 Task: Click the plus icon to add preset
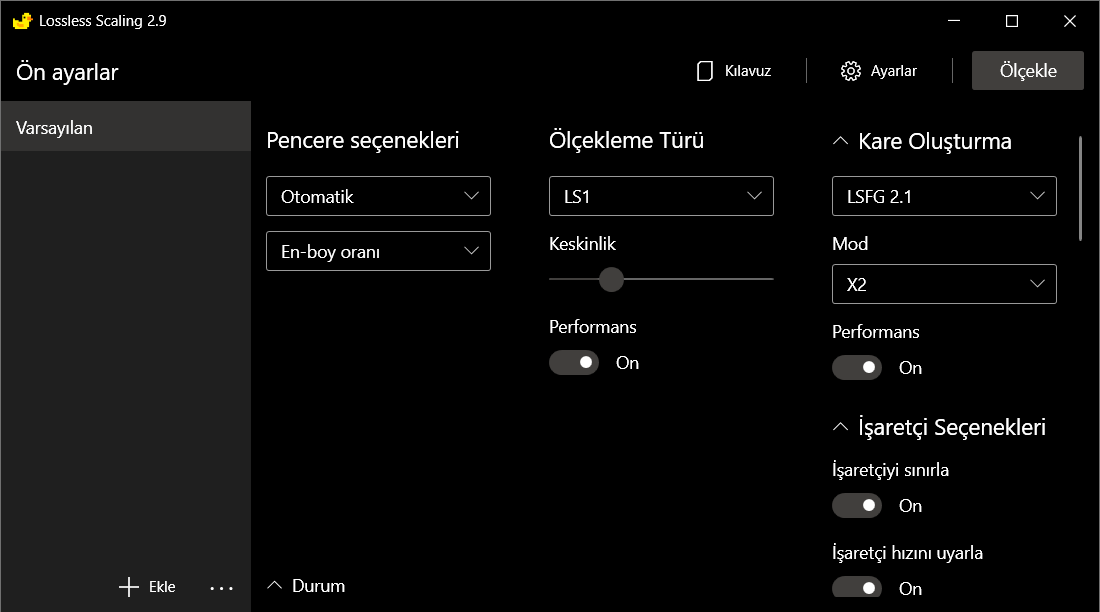pyautogui.click(x=129, y=587)
